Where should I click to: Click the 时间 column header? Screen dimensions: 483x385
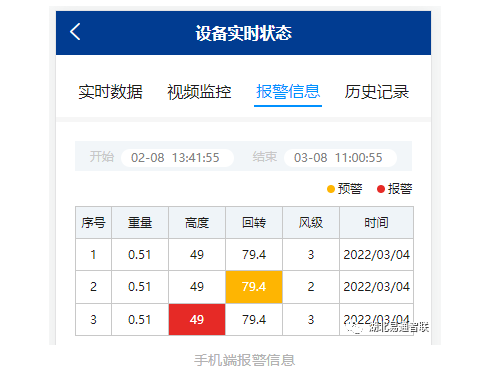(x=376, y=222)
